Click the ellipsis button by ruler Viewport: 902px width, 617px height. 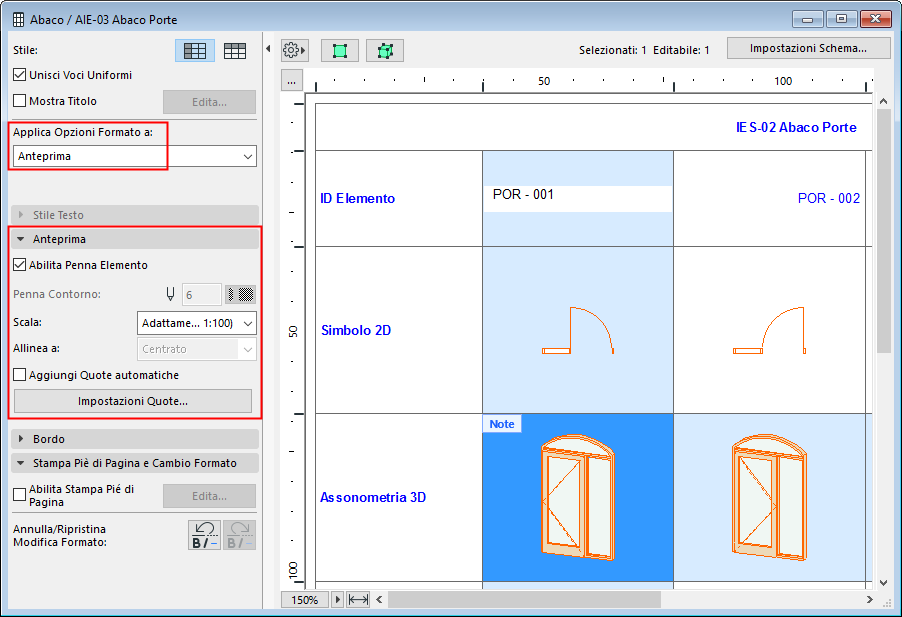tap(292, 81)
